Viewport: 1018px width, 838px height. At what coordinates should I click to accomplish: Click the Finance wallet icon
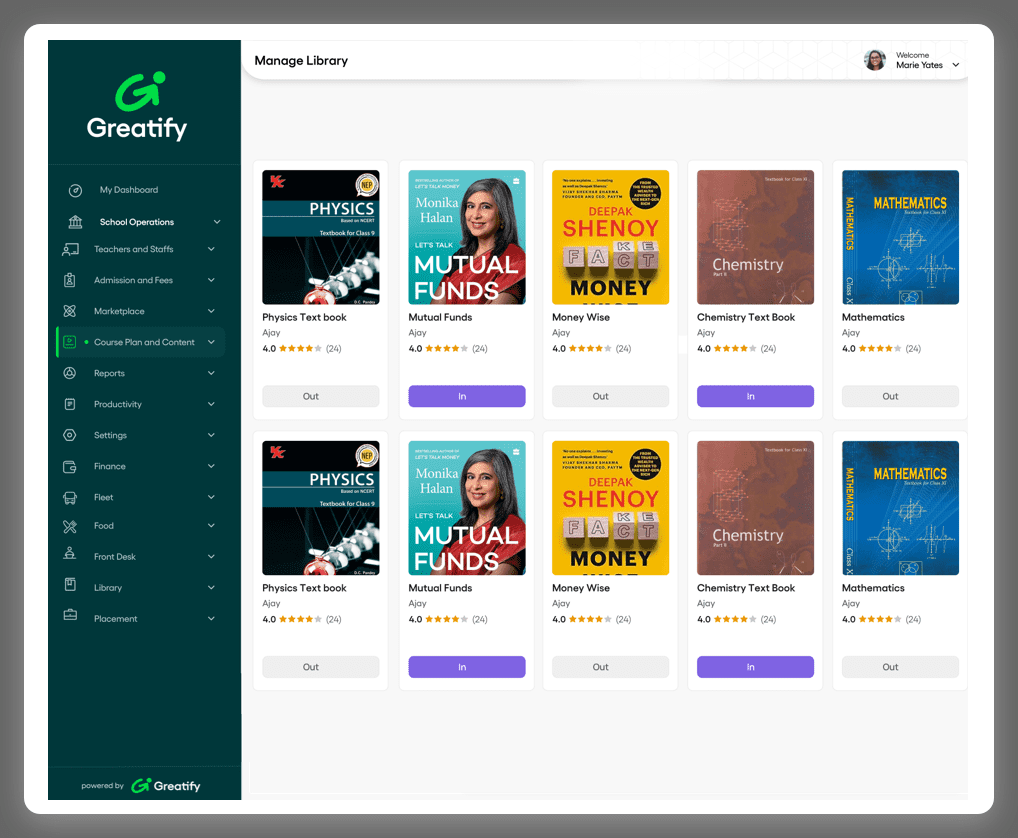pyautogui.click(x=70, y=466)
